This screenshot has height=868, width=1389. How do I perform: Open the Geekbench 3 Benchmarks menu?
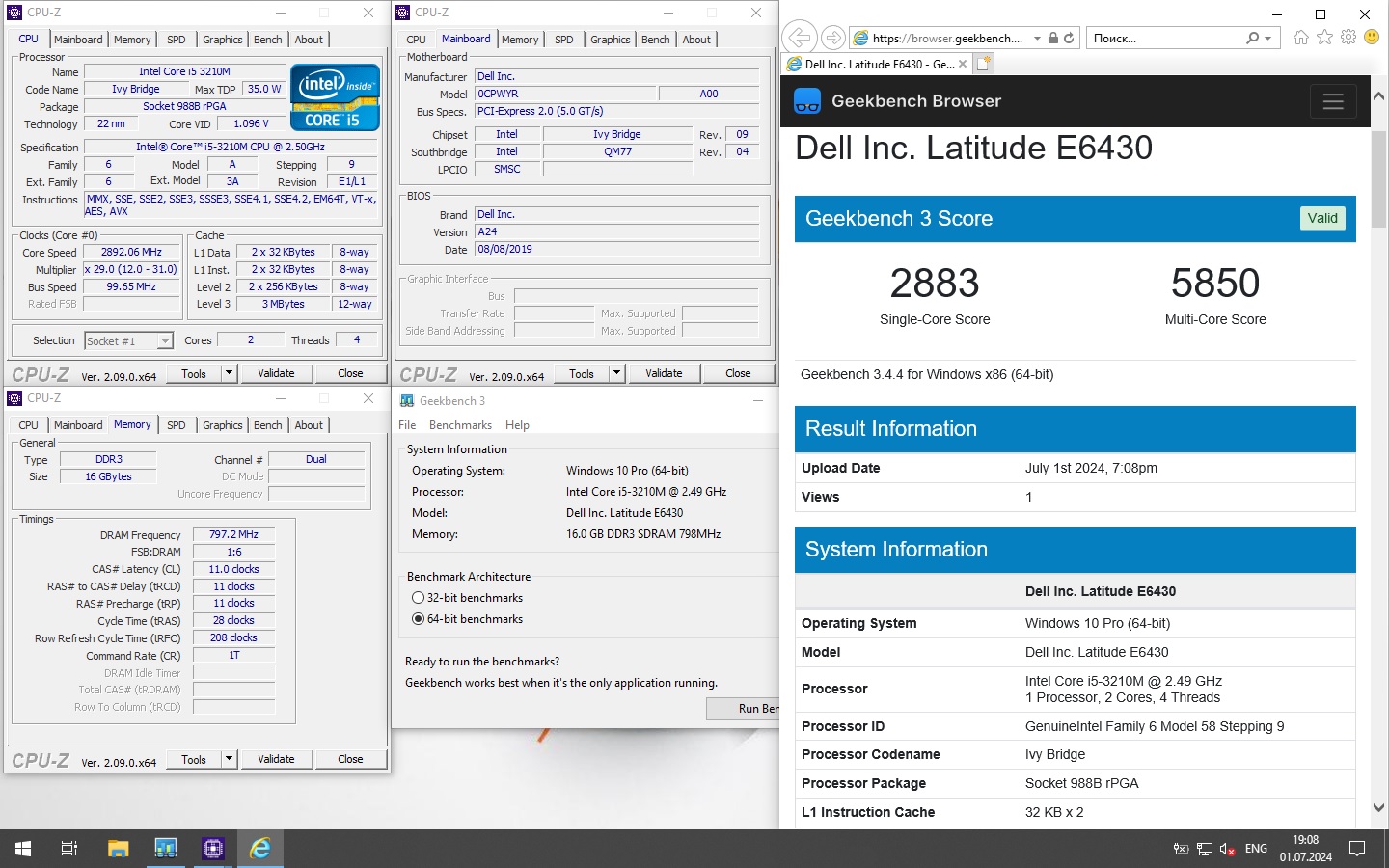coord(460,425)
